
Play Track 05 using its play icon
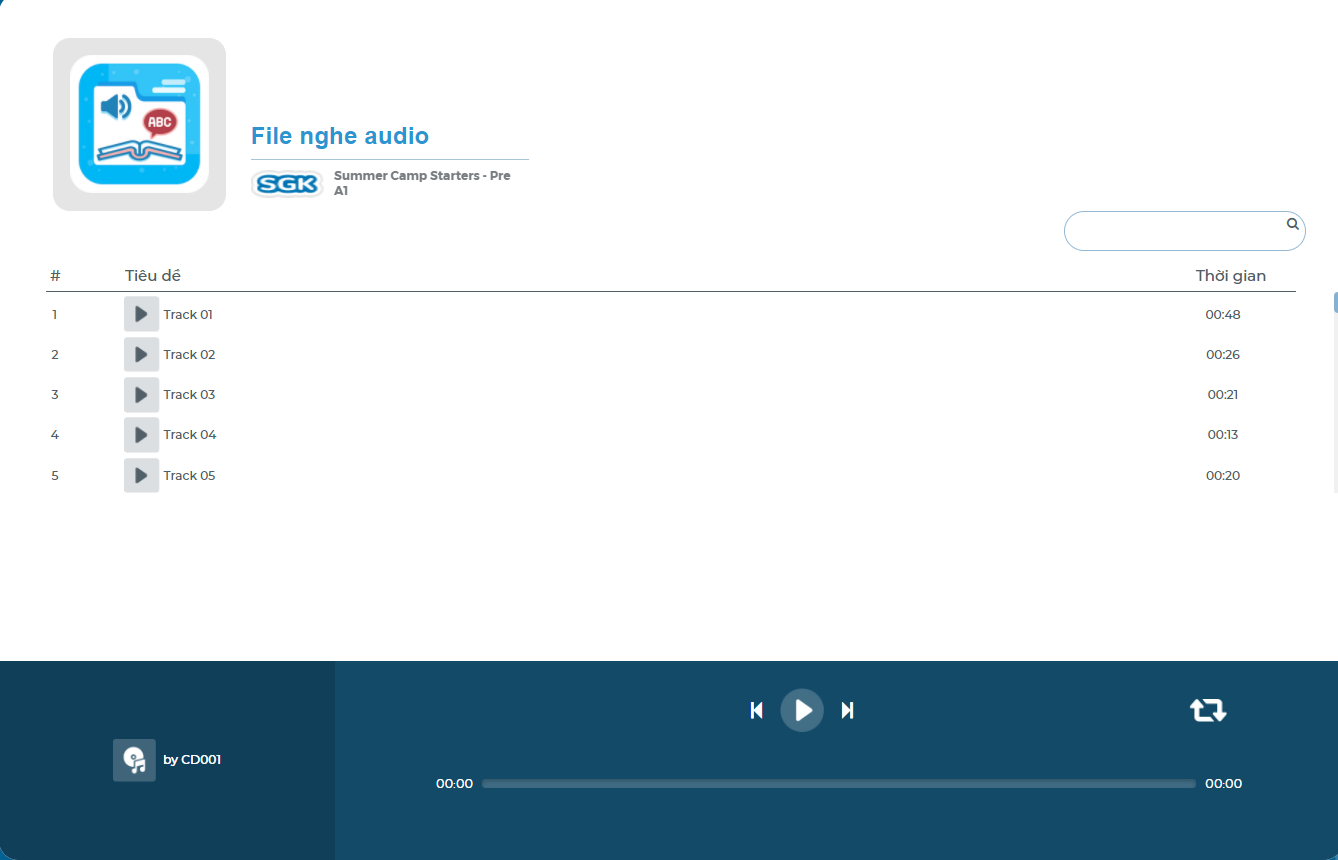pos(141,475)
